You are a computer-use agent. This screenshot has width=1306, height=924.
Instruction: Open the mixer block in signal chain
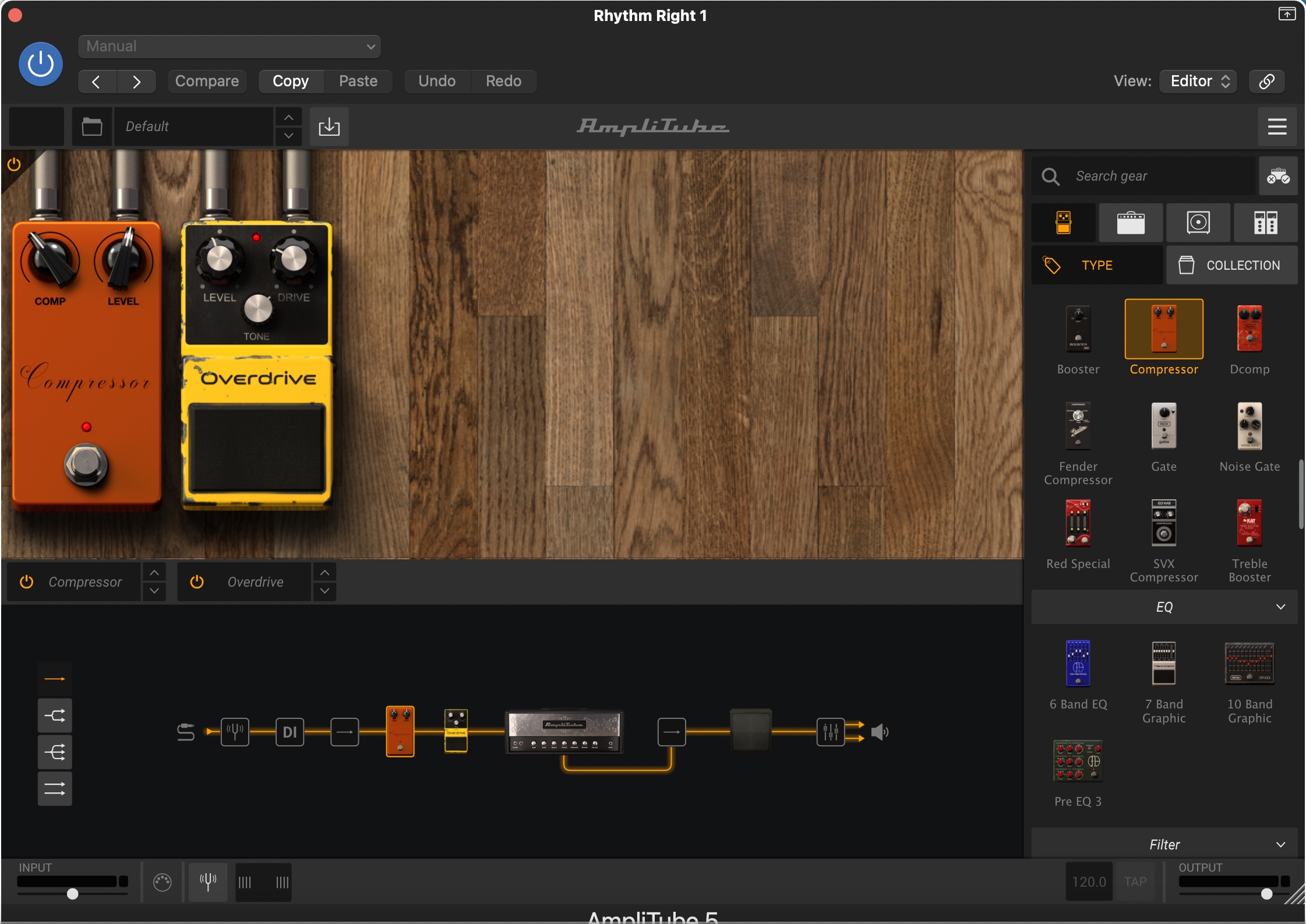pyautogui.click(x=831, y=732)
